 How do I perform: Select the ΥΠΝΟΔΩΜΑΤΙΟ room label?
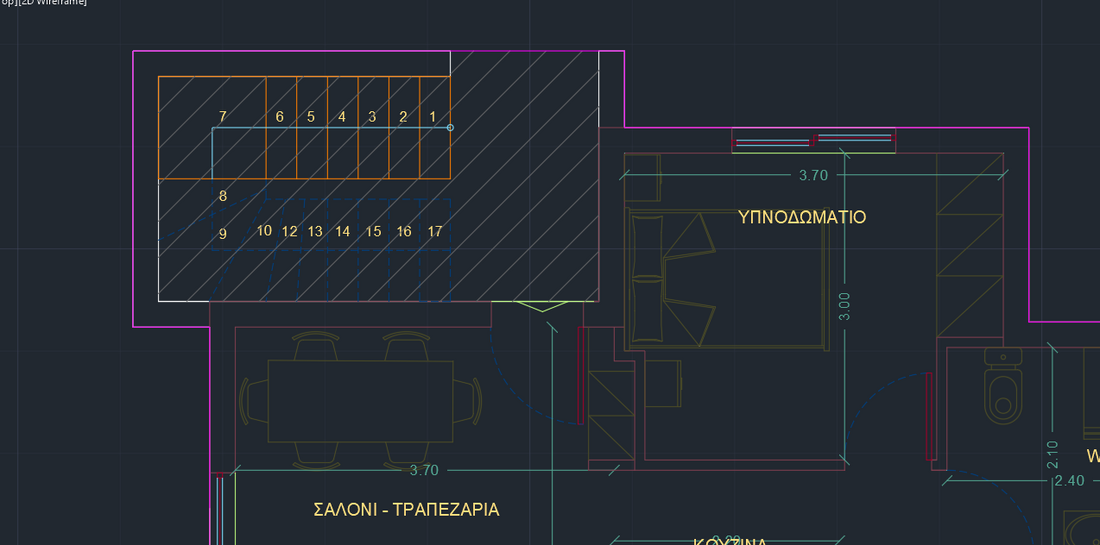point(801,217)
